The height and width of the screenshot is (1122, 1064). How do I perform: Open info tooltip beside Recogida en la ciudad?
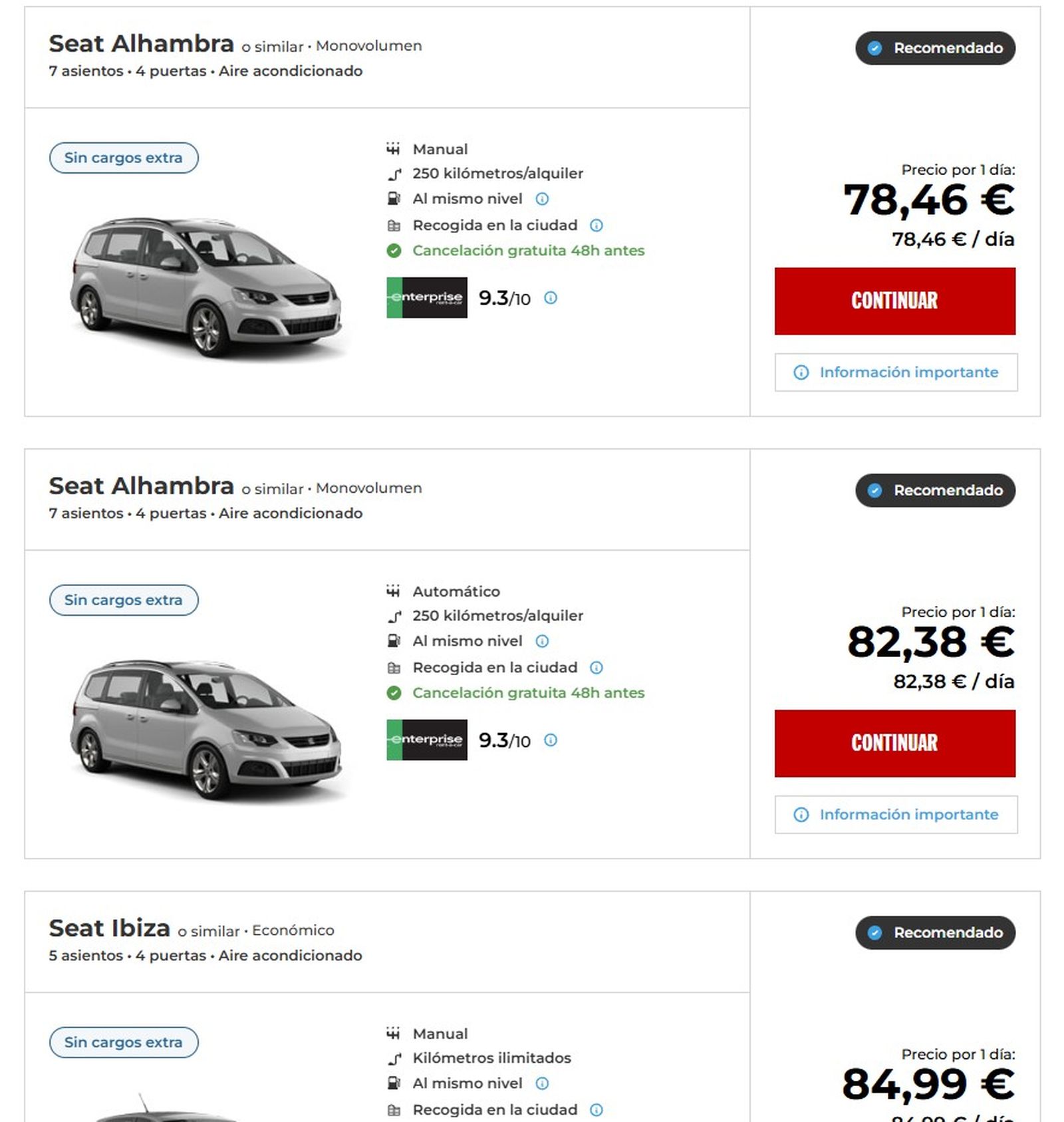click(x=597, y=225)
